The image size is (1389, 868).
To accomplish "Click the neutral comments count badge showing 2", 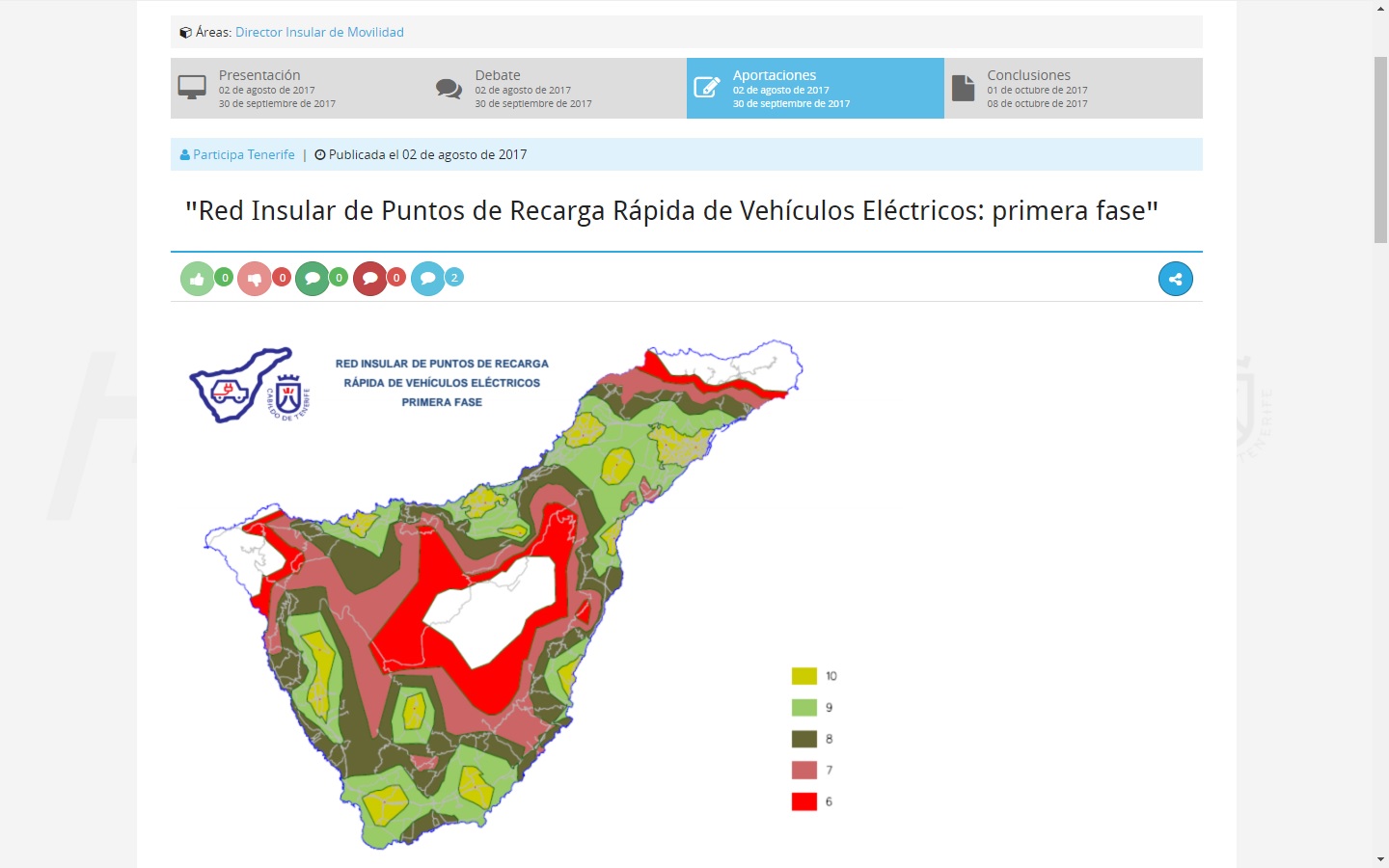I will click(454, 278).
